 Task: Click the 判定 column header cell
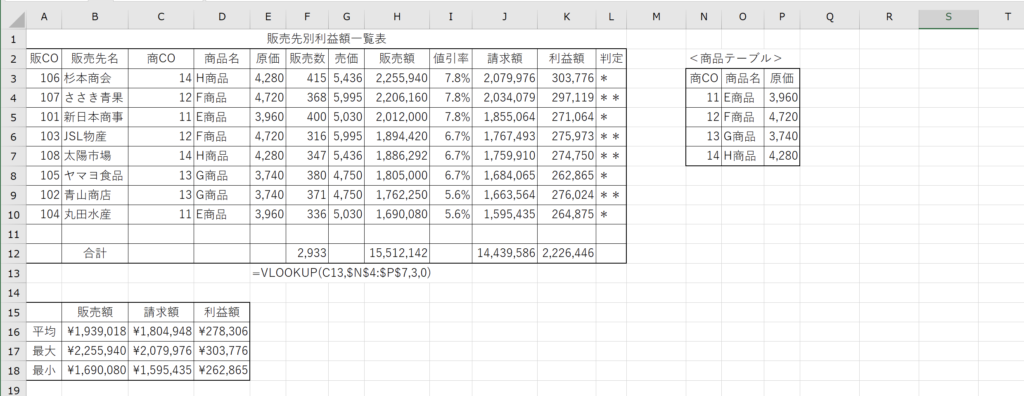tap(611, 58)
